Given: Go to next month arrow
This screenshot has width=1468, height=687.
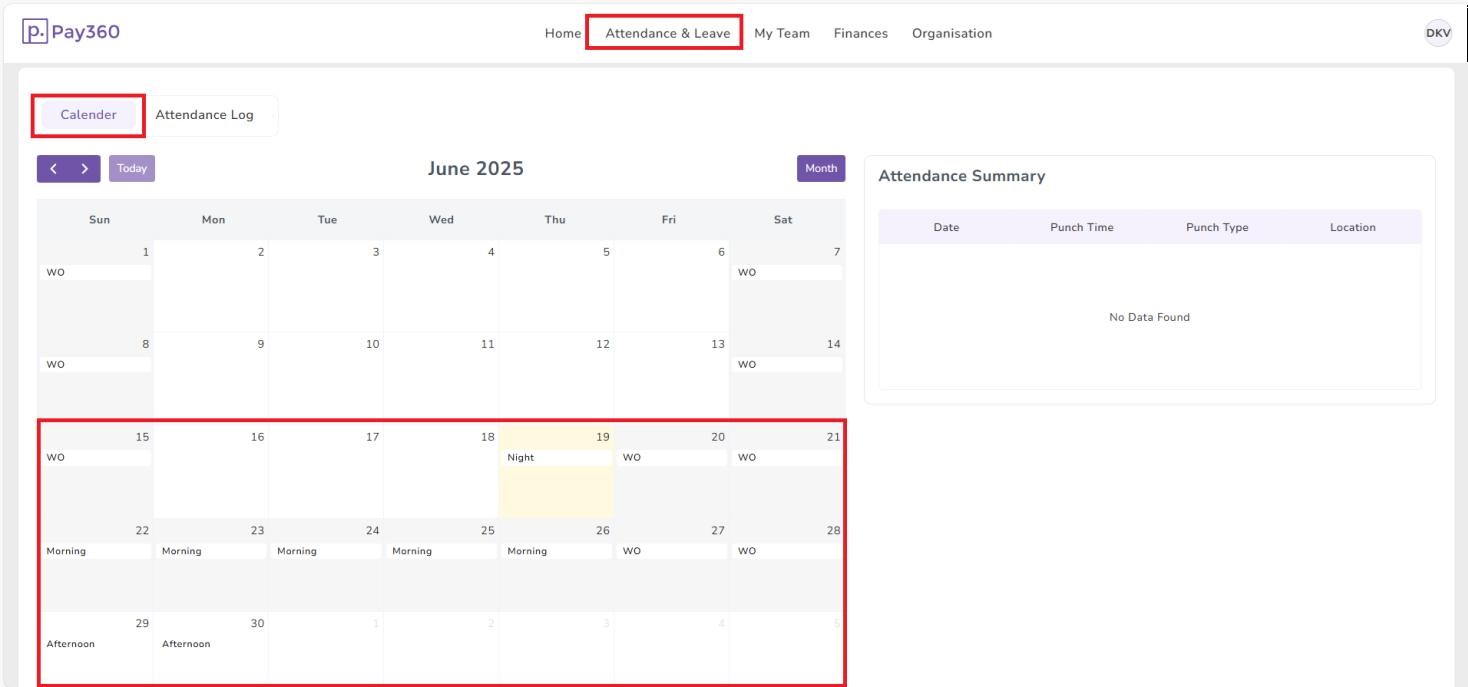Looking at the screenshot, I should pos(85,169).
